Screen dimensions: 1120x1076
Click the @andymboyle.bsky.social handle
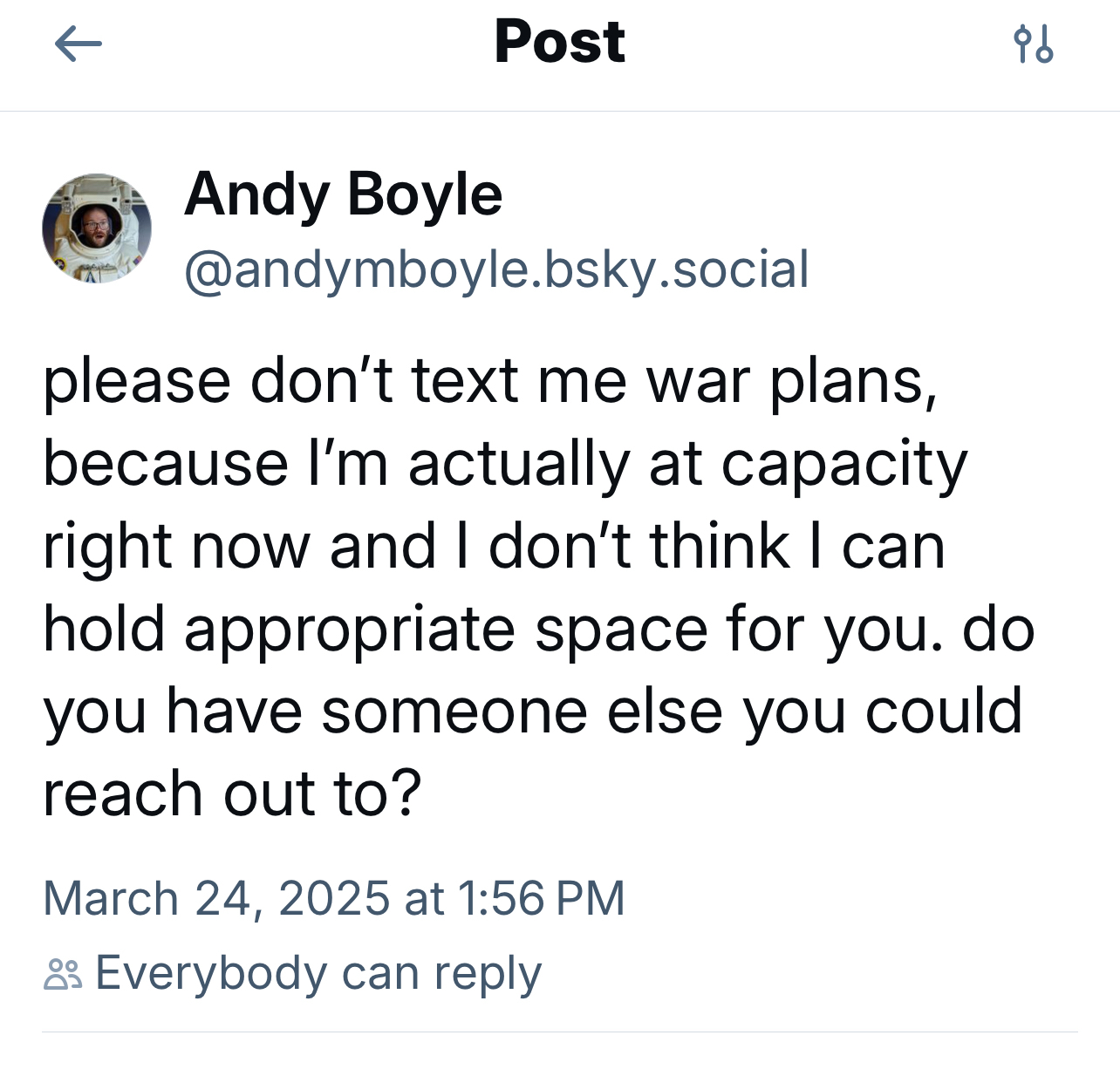[496, 269]
